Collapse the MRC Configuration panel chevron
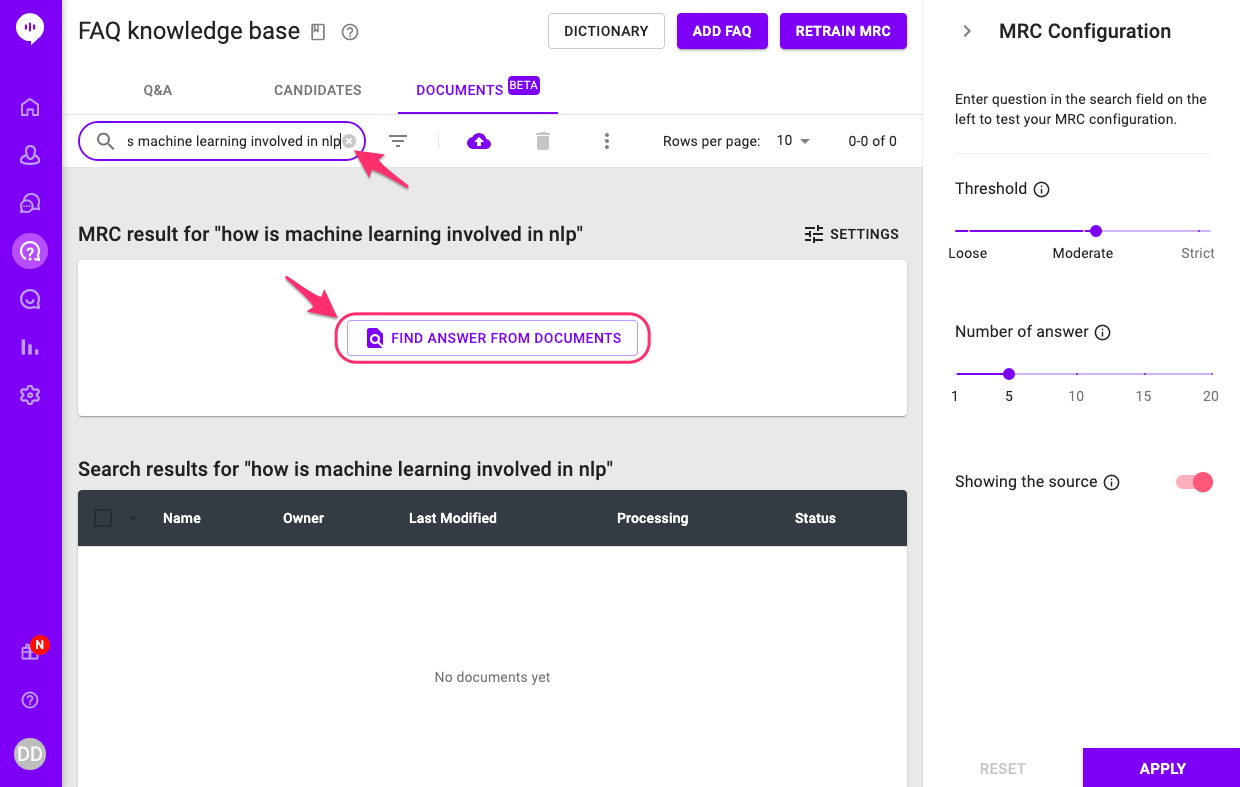This screenshot has width=1240, height=787. click(x=967, y=31)
